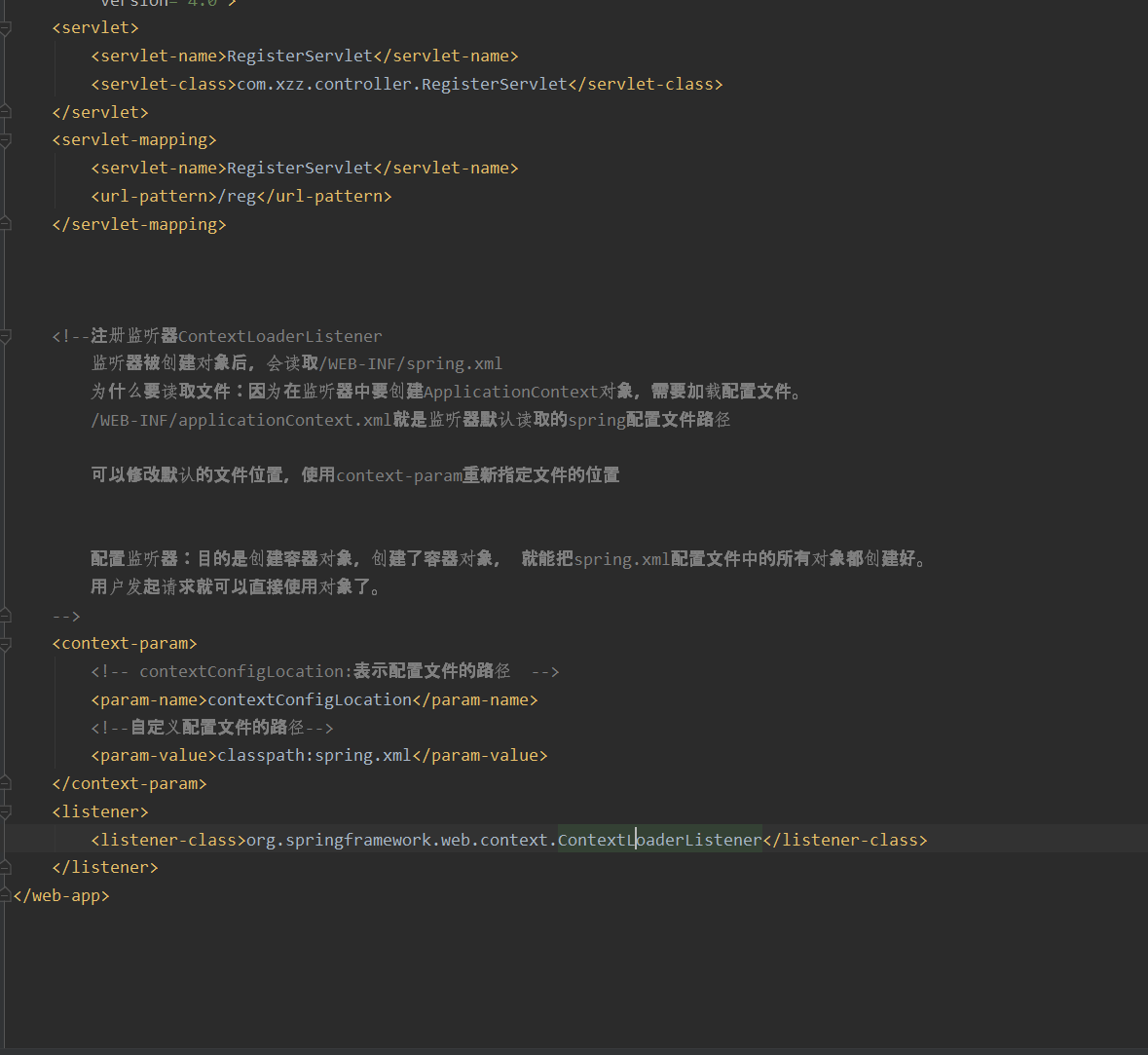Viewport: 1148px width, 1055px height.
Task: Click fold marker beside closing </web-app> tag
Action: (5, 895)
